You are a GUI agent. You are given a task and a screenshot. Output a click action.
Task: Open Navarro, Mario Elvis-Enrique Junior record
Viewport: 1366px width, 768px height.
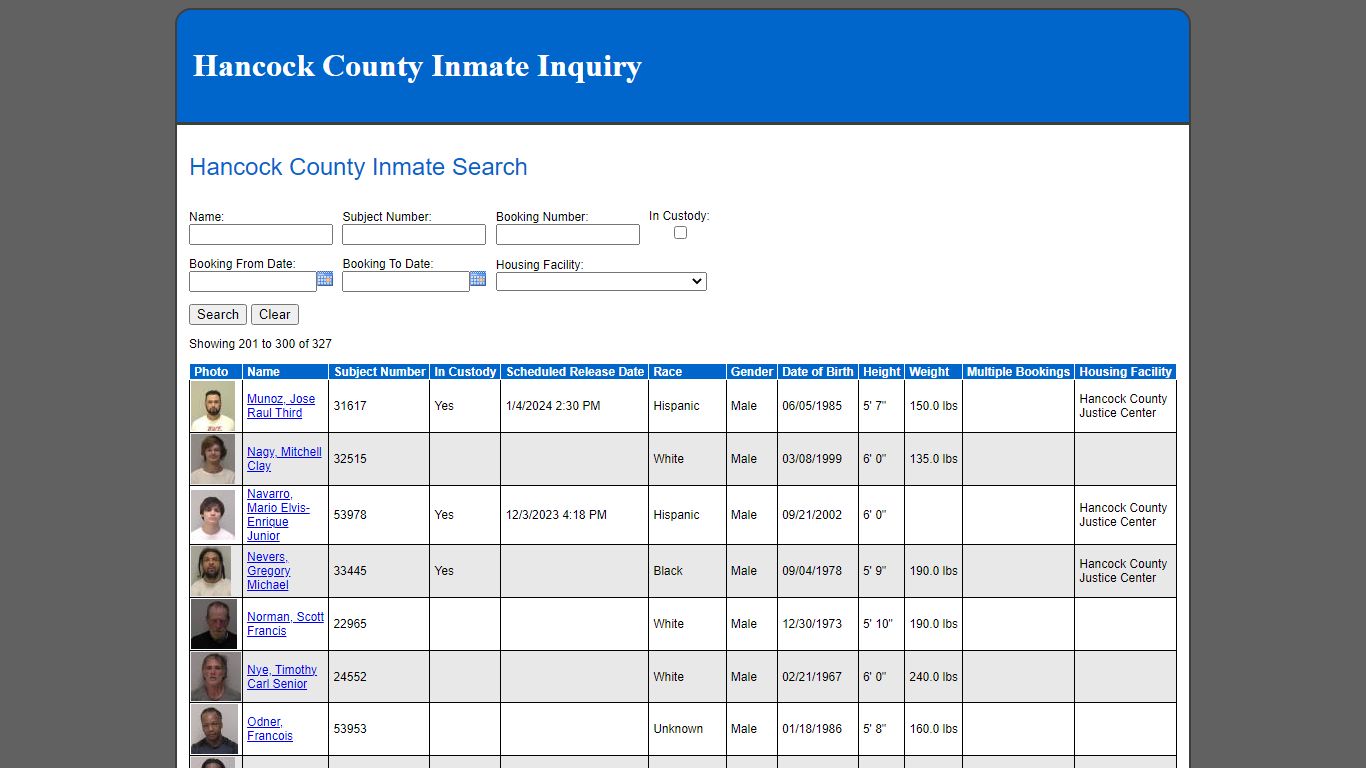[x=278, y=515]
